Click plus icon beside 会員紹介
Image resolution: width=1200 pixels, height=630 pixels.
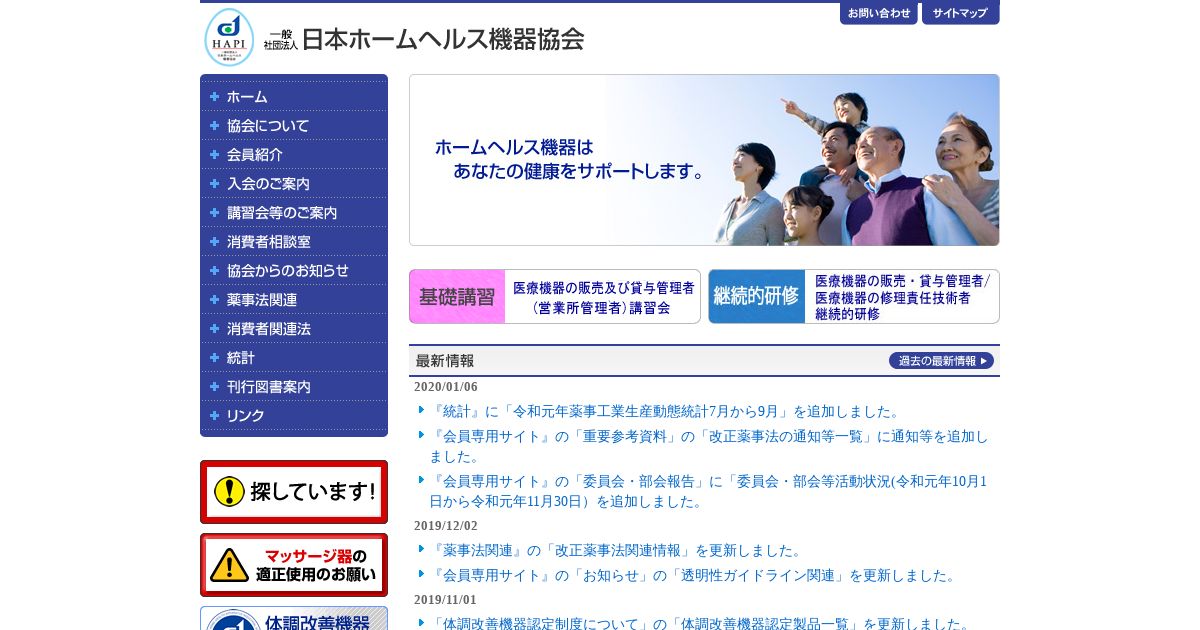(214, 155)
